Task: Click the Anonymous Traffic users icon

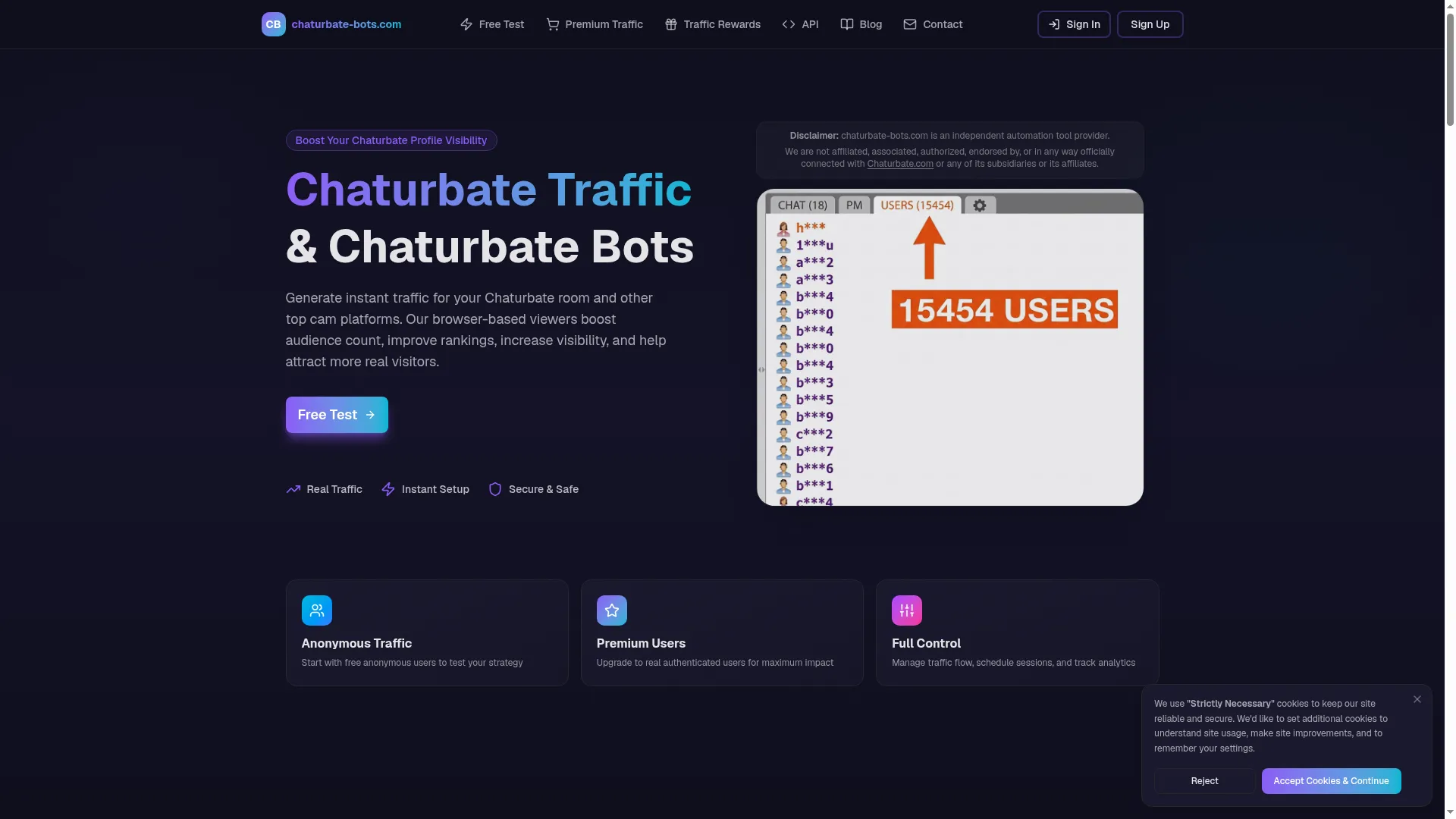Action: (317, 610)
